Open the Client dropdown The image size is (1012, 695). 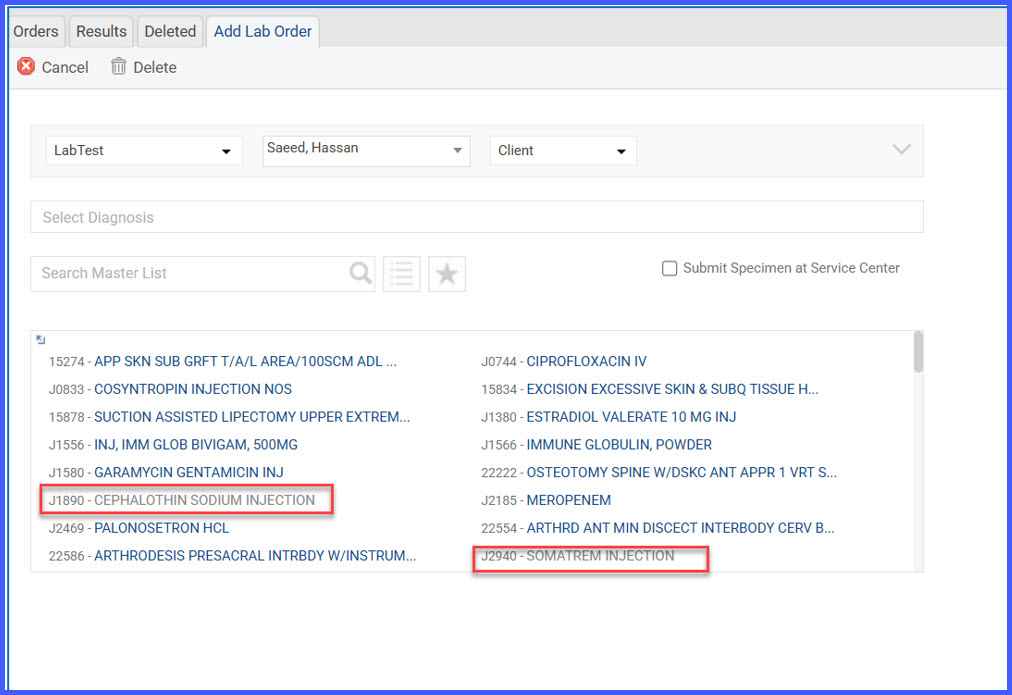pos(563,150)
